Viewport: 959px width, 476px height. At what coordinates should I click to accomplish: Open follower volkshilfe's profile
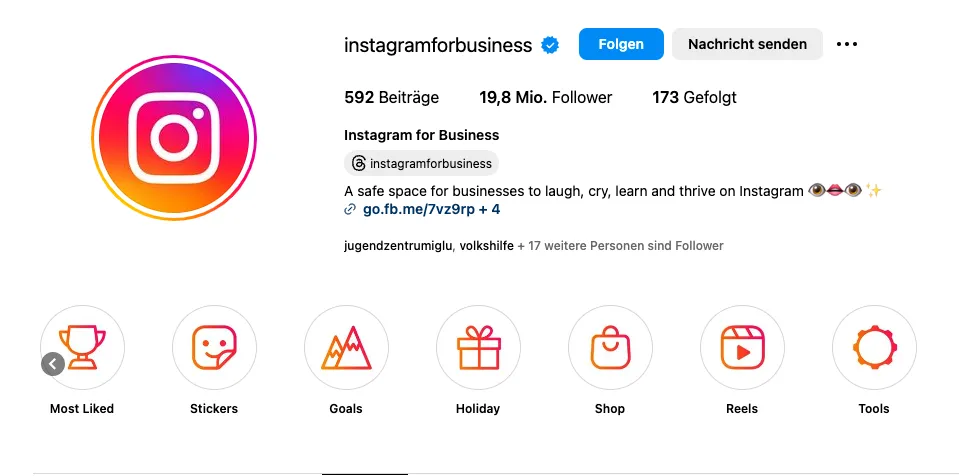(486, 246)
